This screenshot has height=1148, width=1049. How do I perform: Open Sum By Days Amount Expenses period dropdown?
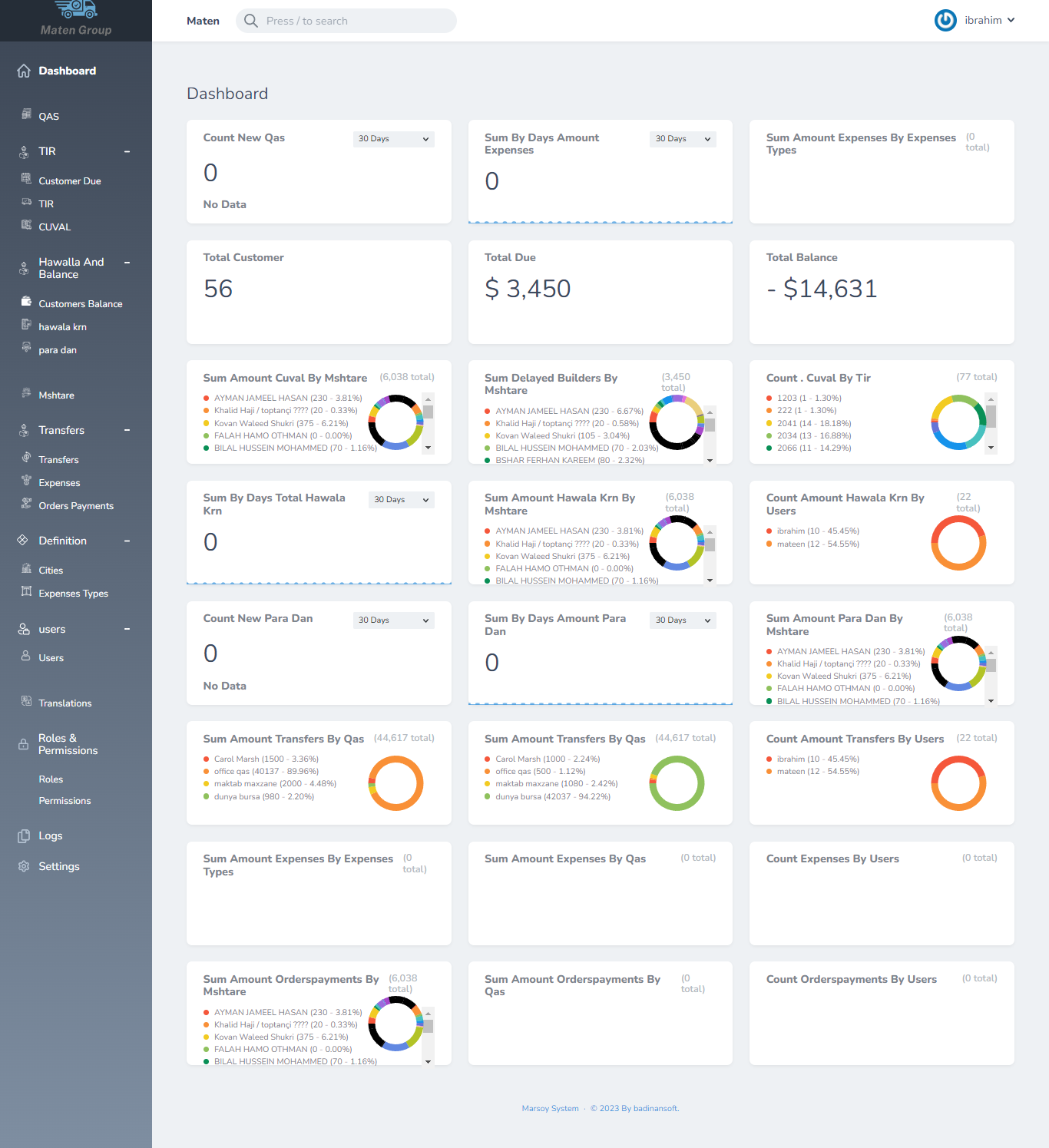point(683,139)
